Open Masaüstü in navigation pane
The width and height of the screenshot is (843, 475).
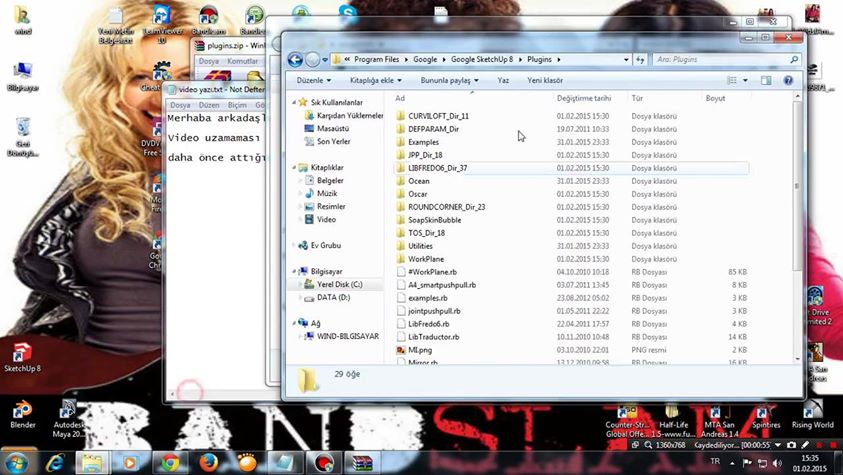(x=332, y=128)
